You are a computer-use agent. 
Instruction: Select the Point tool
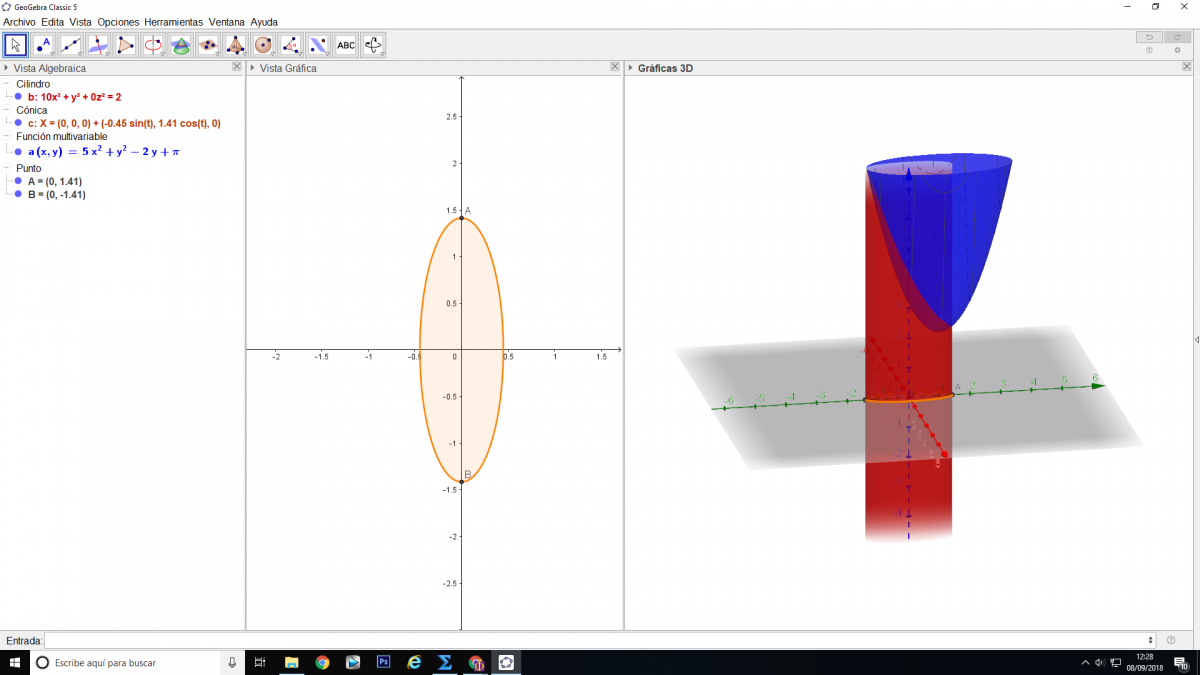point(43,45)
